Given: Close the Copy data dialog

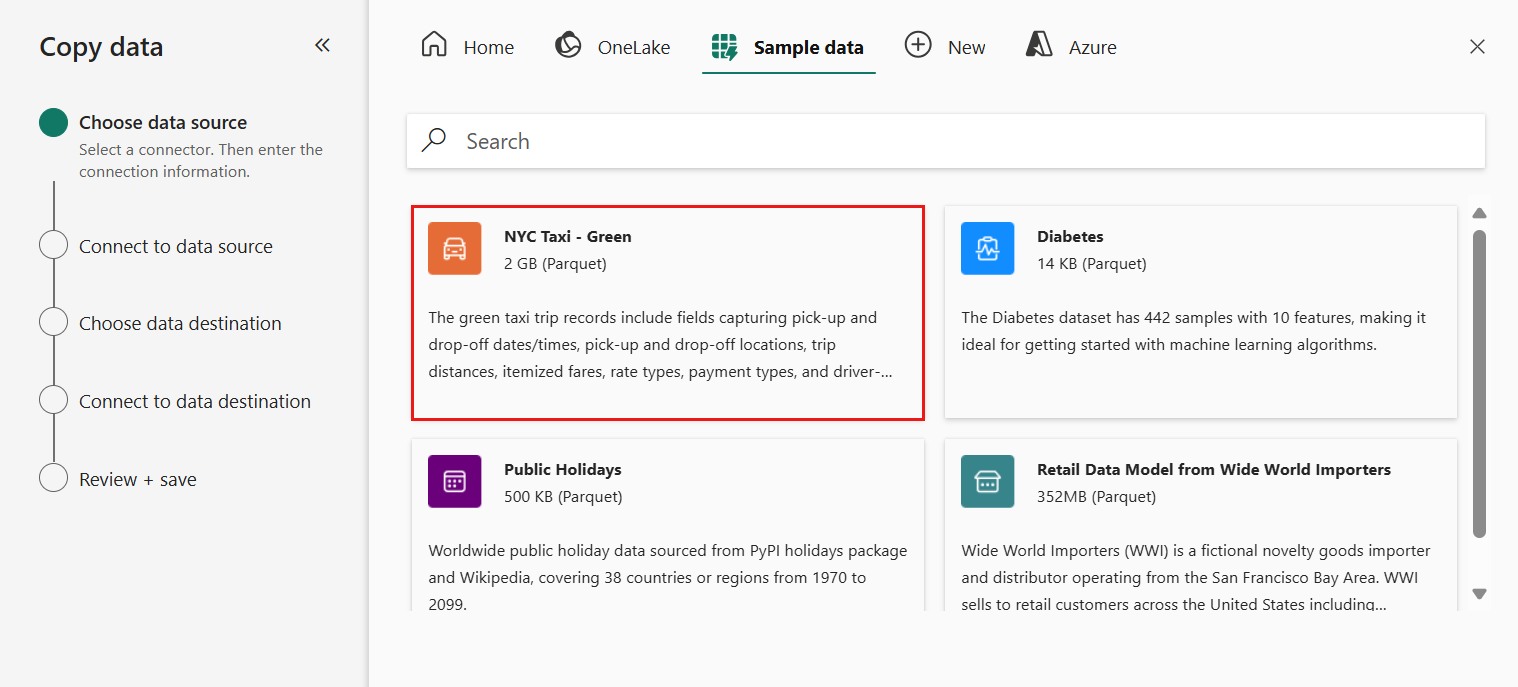Looking at the screenshot, I should click(x=1477, y=46).
